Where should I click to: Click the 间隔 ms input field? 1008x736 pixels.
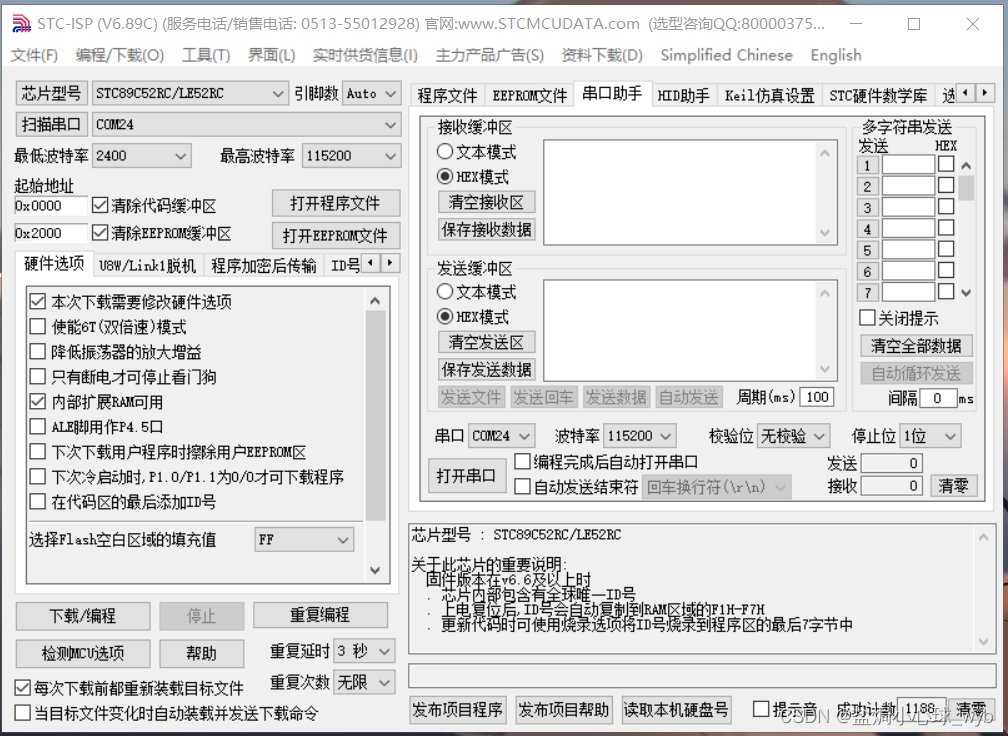pyautogui.click(x=938, y=399)
